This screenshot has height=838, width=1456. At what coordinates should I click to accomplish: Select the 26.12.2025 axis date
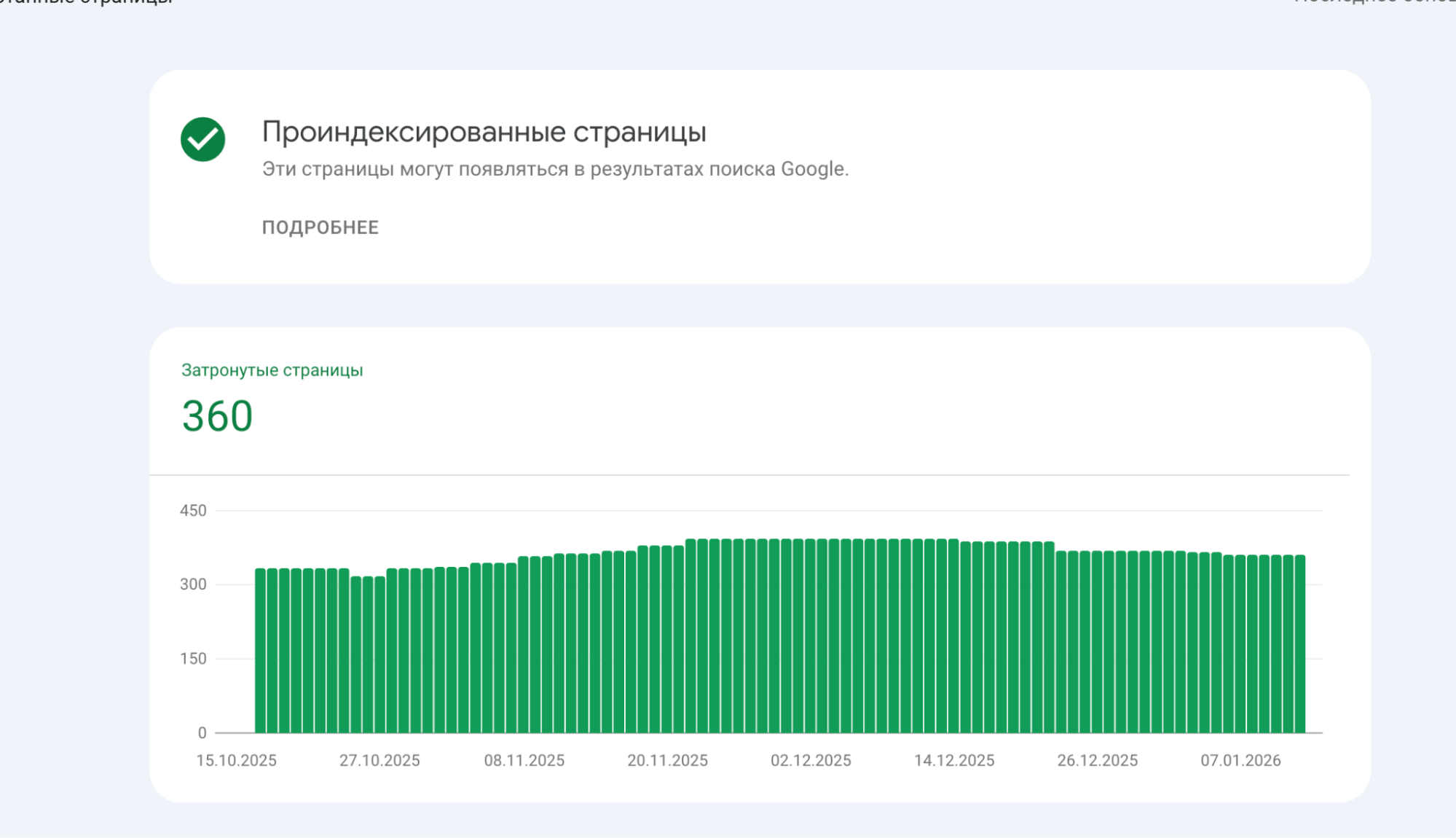coord(1097,760)
